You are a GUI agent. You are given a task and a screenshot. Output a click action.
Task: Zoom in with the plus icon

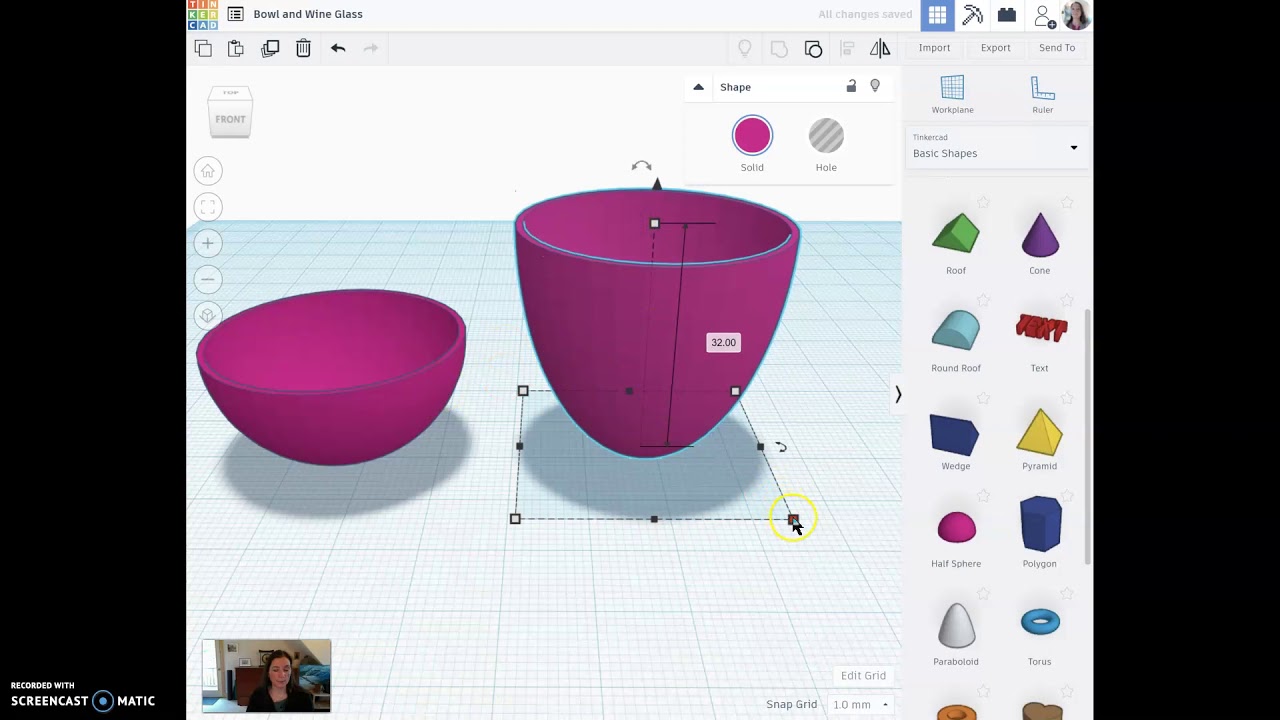point(208,243)
